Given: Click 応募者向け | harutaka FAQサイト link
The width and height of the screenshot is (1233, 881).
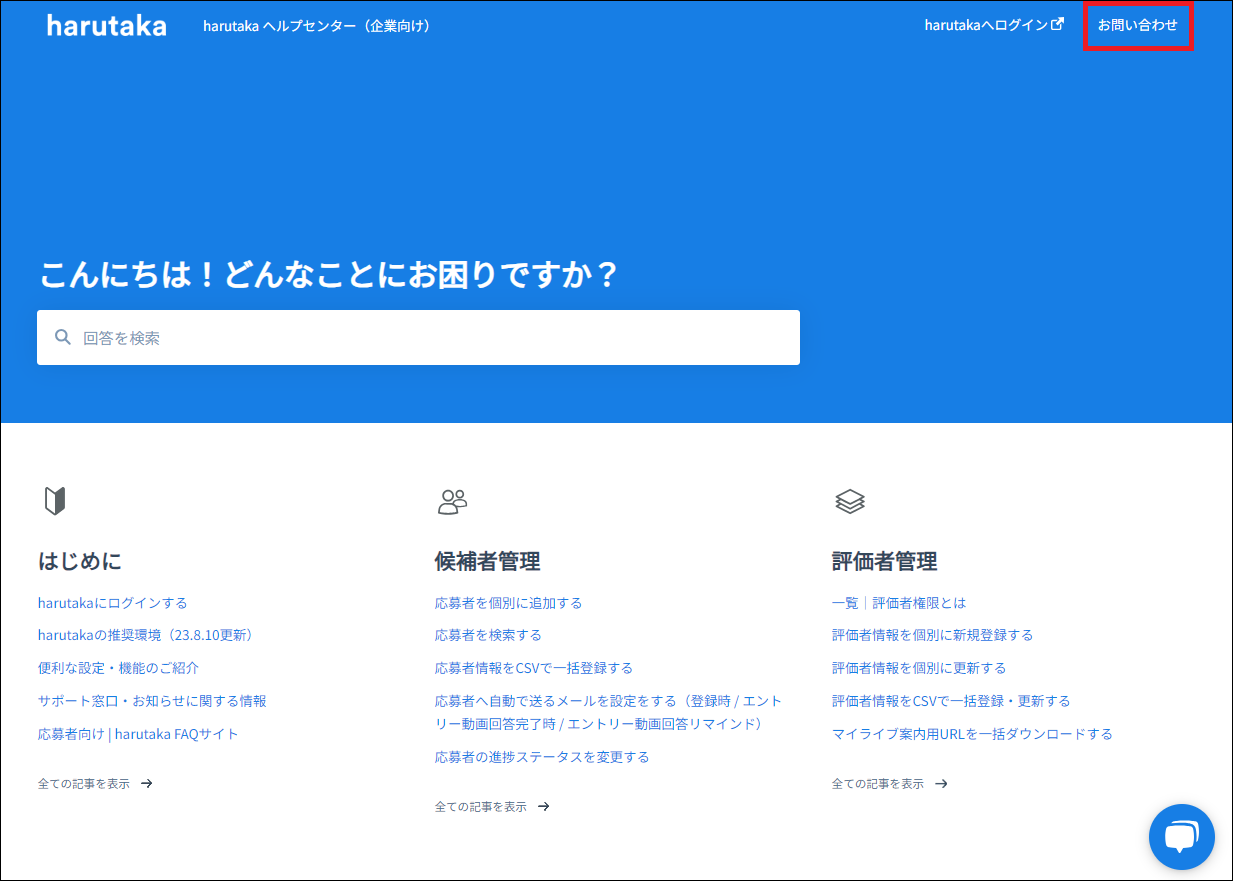Looking at the screenshot, I should click(x=137, y=733).
